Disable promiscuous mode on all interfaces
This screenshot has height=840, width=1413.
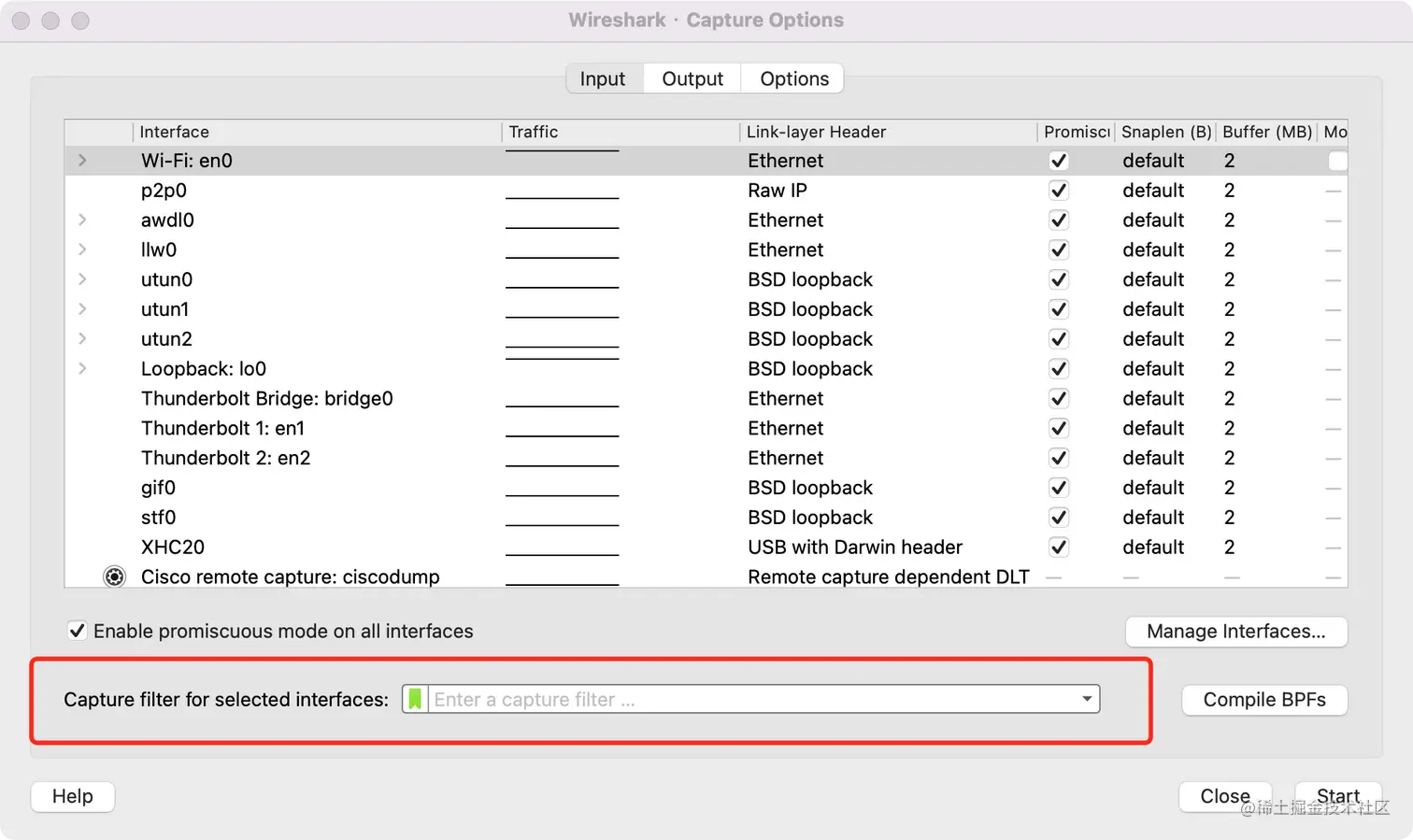coord(78,631)
